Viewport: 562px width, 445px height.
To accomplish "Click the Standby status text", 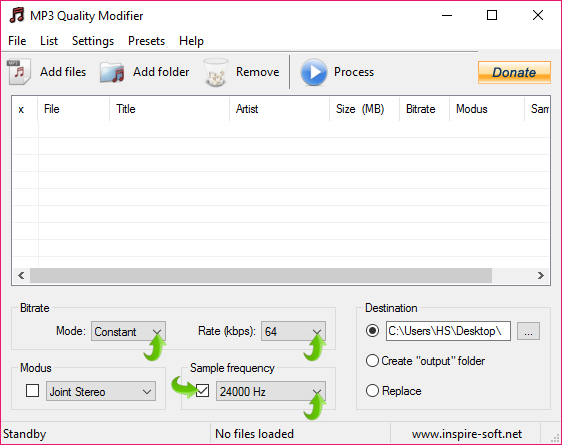I will [x=24, y=434].
